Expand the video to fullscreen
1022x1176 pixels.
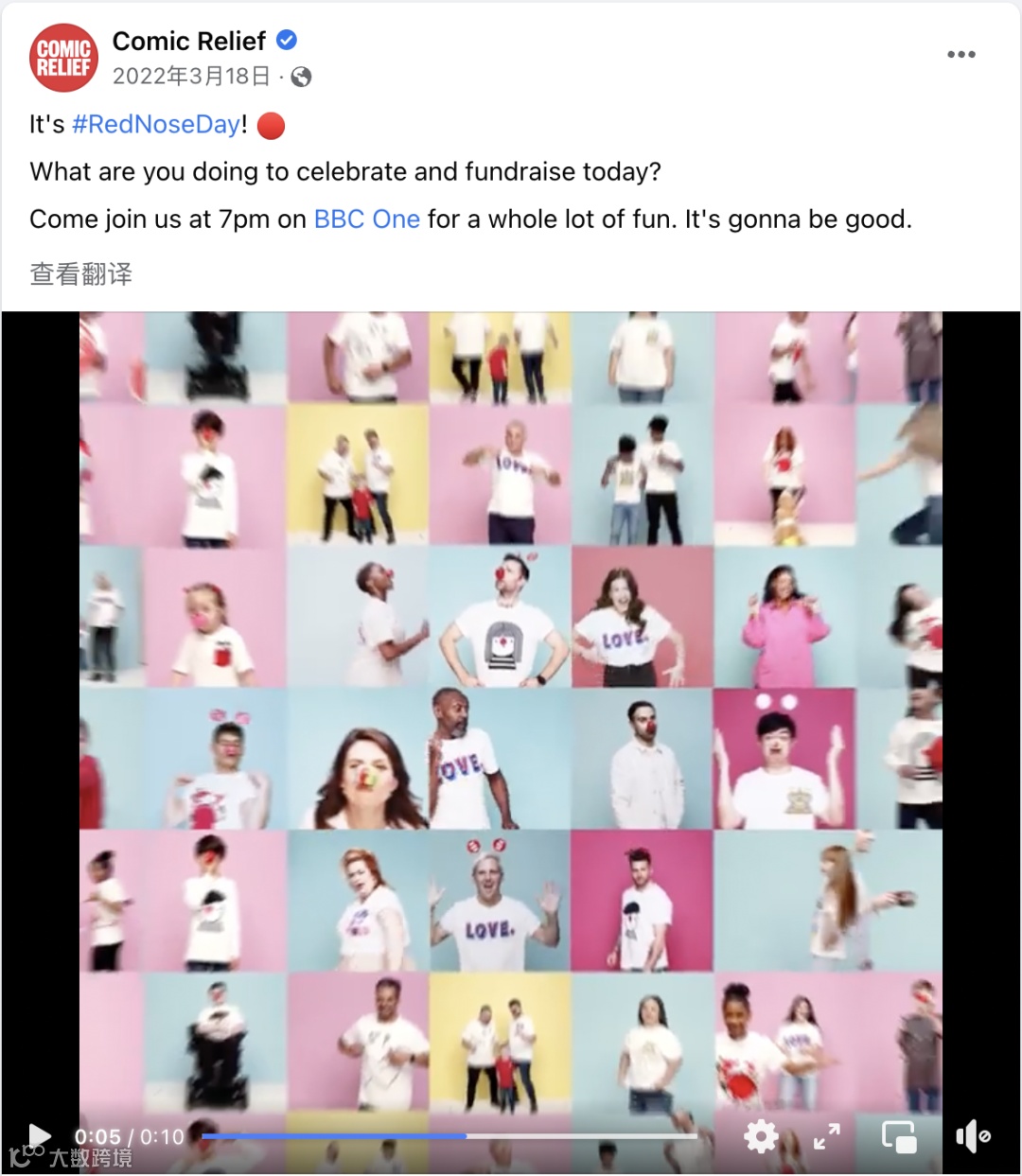827,1136
